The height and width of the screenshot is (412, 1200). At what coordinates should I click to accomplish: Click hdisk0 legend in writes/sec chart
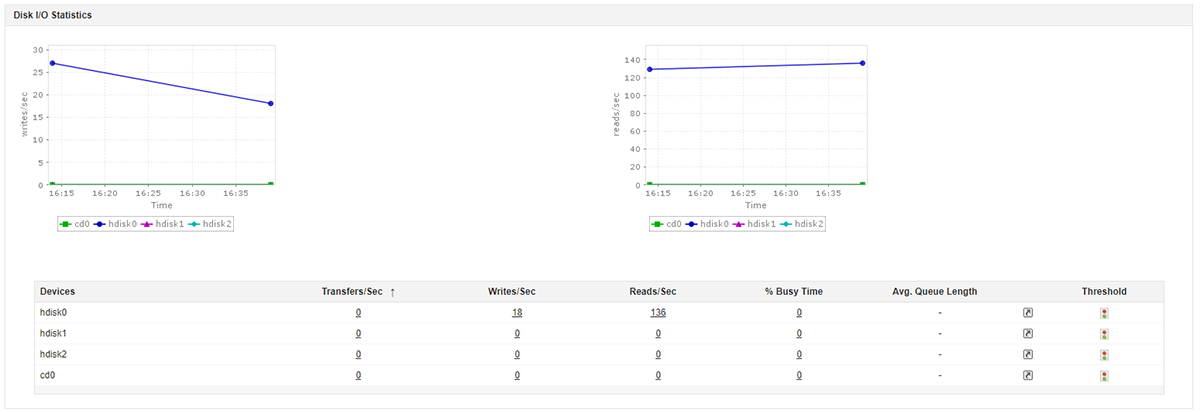coord(116,224)
